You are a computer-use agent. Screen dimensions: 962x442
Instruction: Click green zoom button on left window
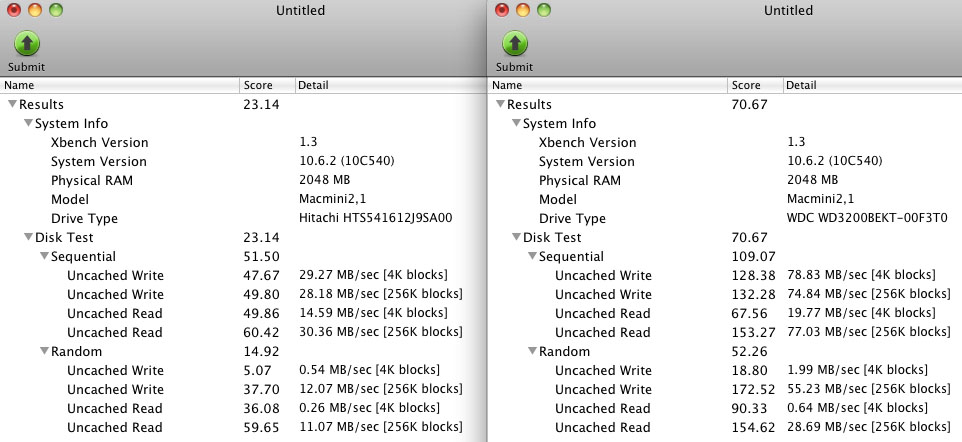[55, 10]
